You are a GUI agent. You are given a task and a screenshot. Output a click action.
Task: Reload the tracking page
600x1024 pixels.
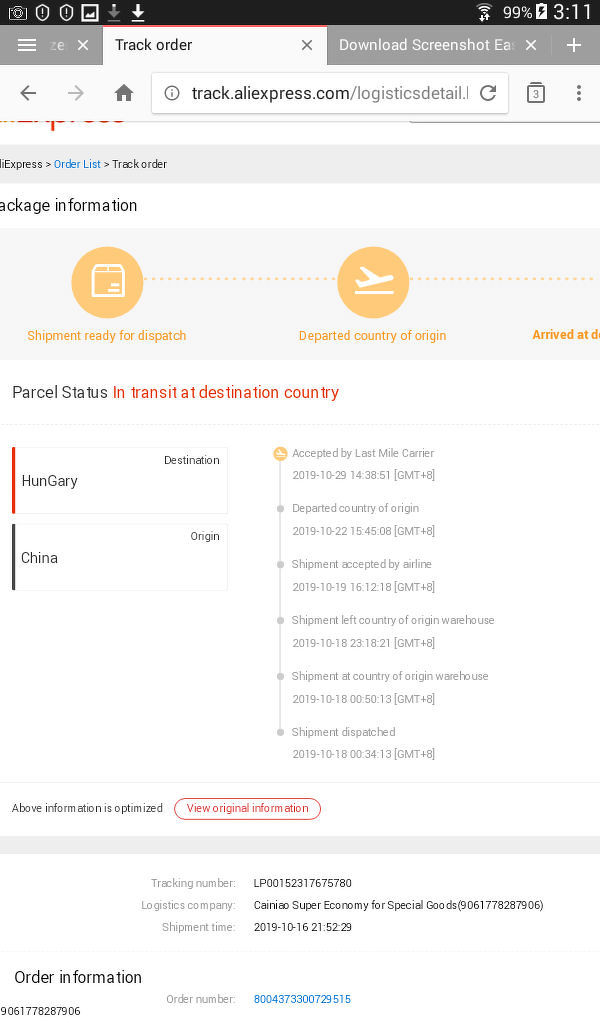pos(488,93)
